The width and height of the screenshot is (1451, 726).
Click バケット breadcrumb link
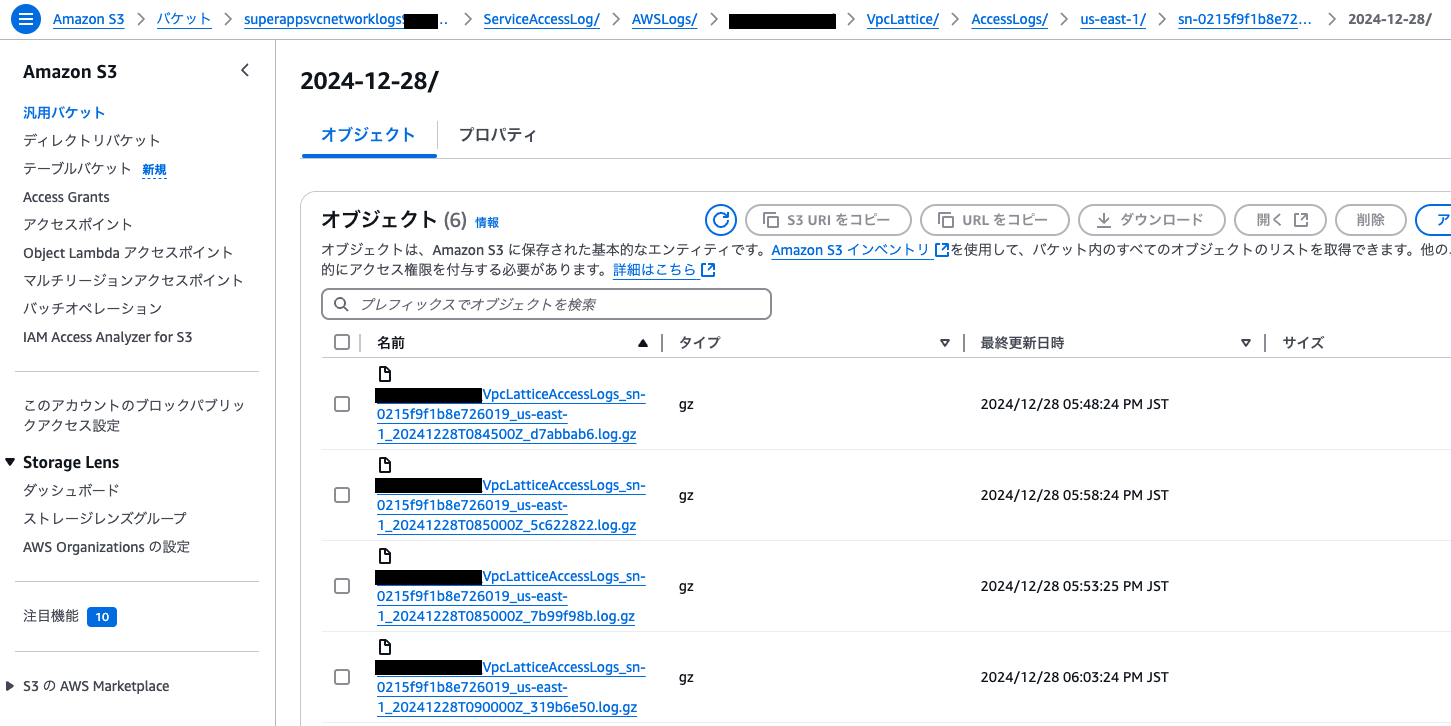coord(184,19)
